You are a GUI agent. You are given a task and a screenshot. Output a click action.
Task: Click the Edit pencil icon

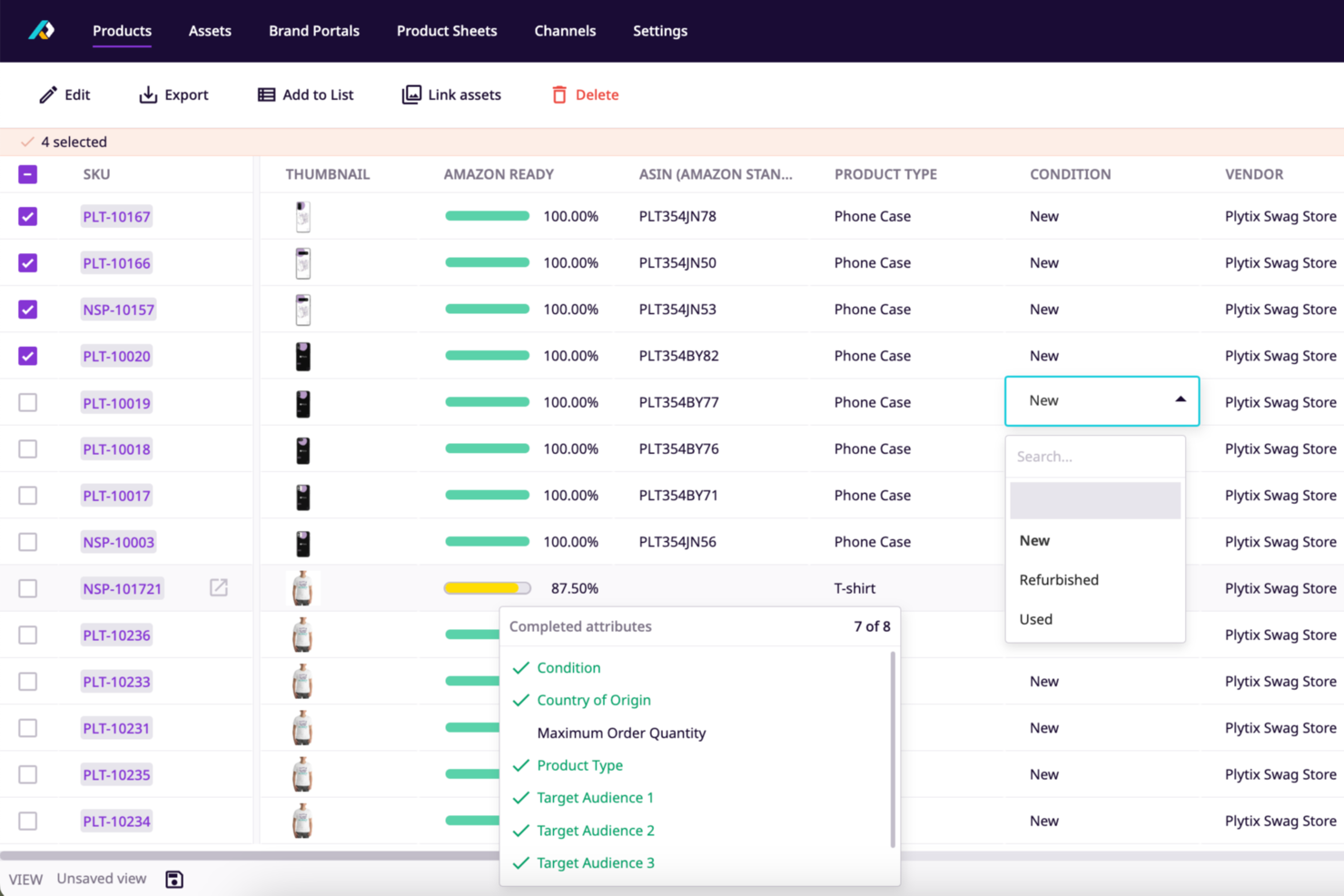point(48,94)
